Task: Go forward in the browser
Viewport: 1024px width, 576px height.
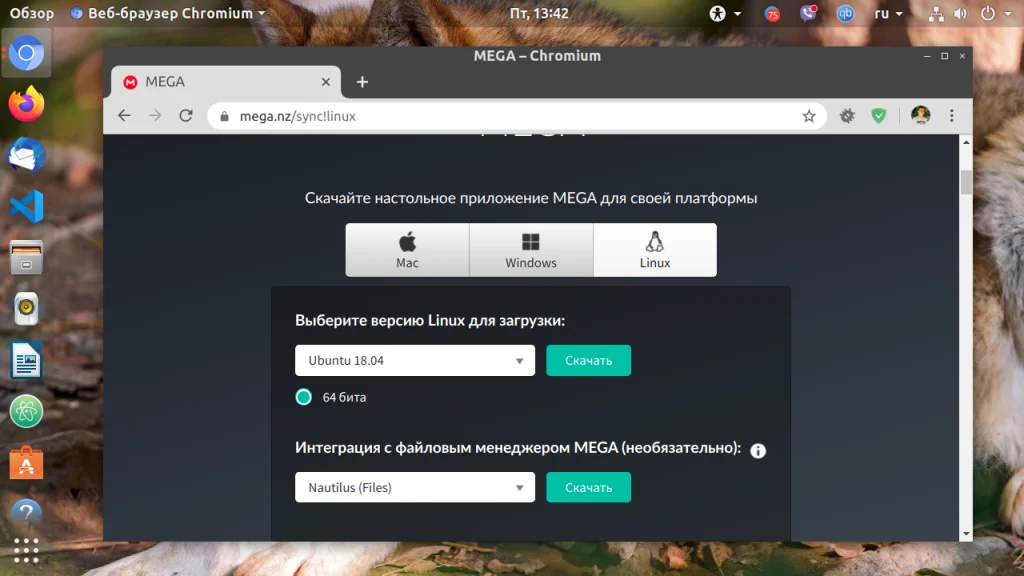Action: [x=155, y=116]
